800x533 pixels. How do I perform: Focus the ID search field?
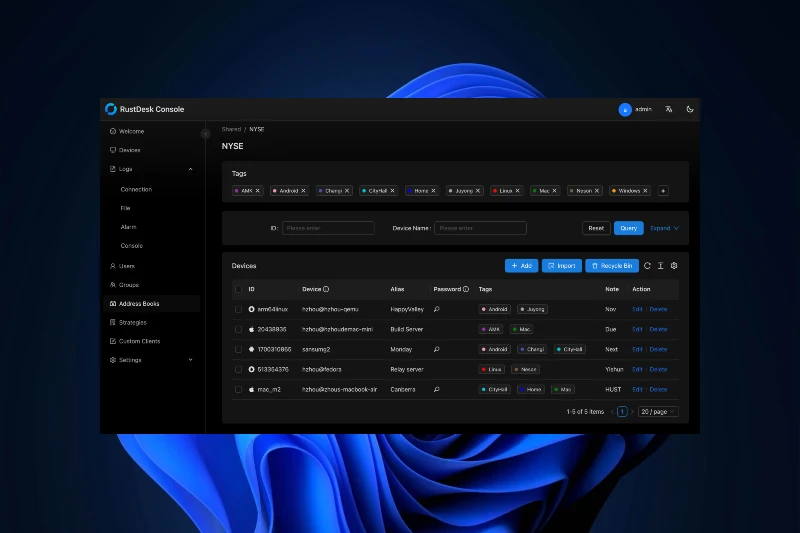point(328,228)
